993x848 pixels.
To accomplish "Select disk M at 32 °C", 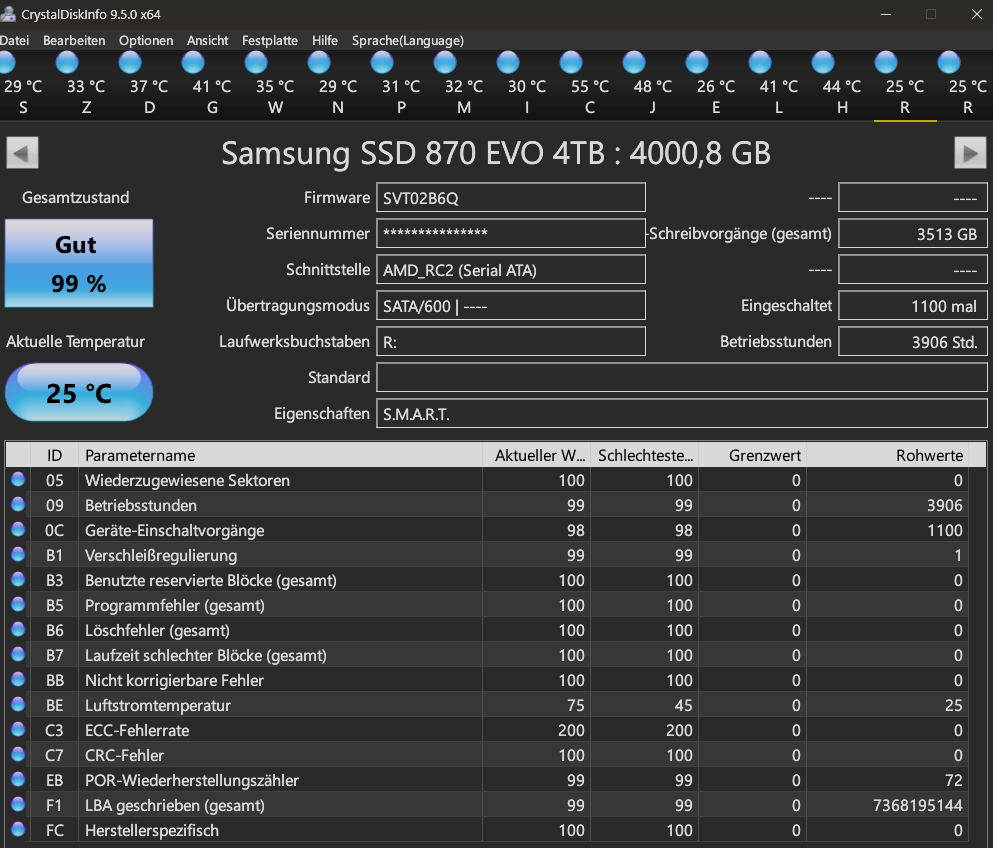I will [x=464, y=85].
